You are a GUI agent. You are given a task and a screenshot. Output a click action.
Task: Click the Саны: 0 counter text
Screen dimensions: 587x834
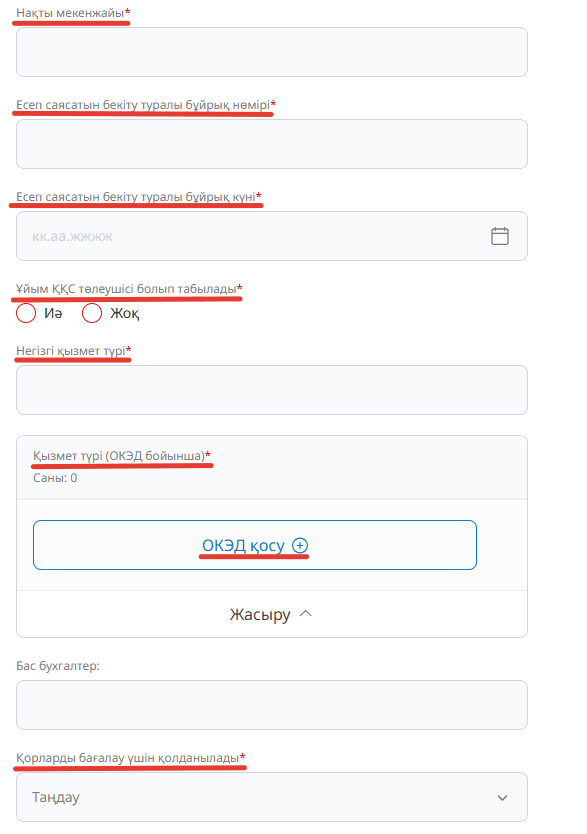click(55, 478)
